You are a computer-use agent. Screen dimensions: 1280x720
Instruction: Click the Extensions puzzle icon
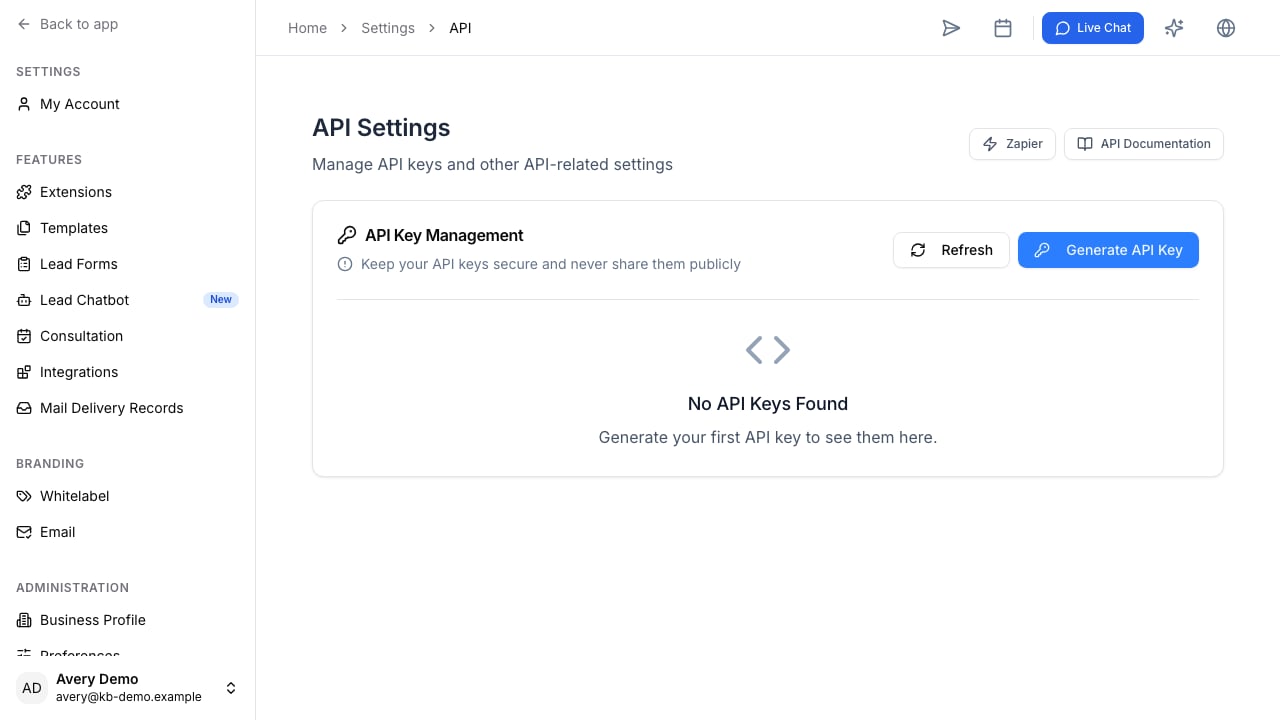point(24,192)
